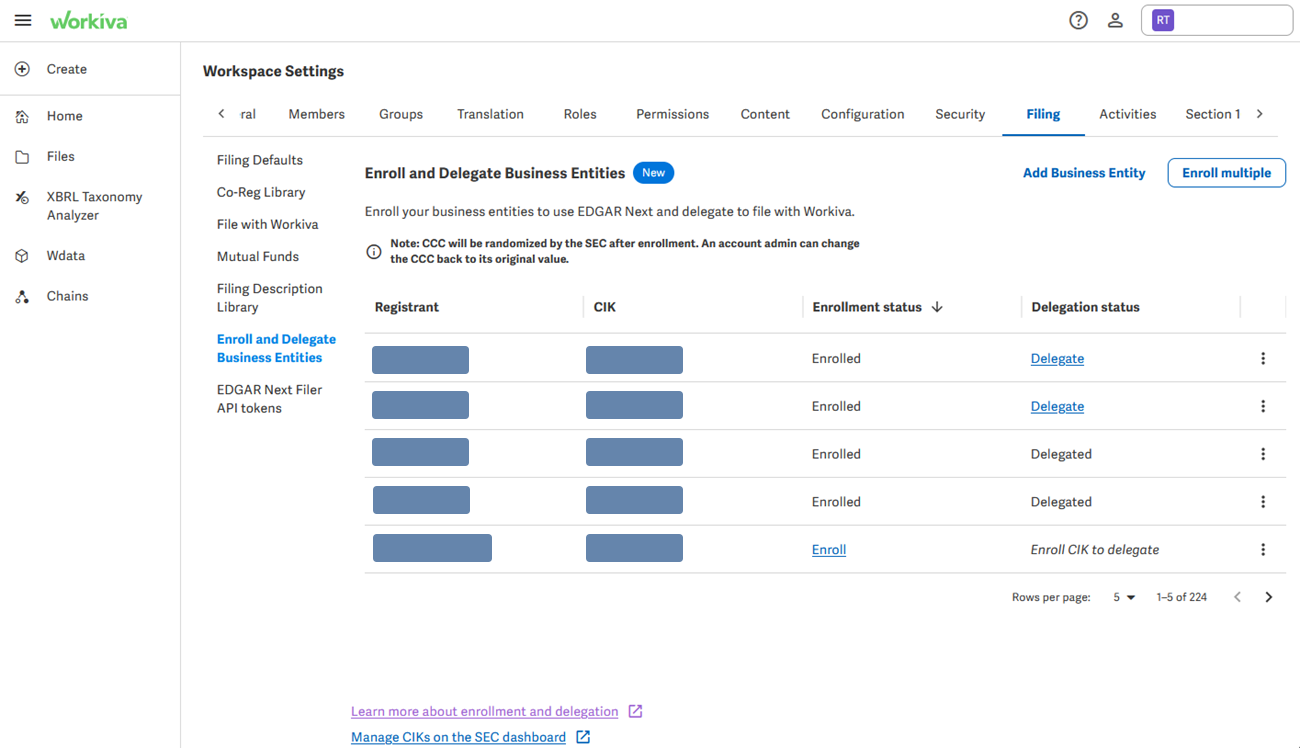
Task: Click Delegate link in second row
Action: click(1057, 406)
